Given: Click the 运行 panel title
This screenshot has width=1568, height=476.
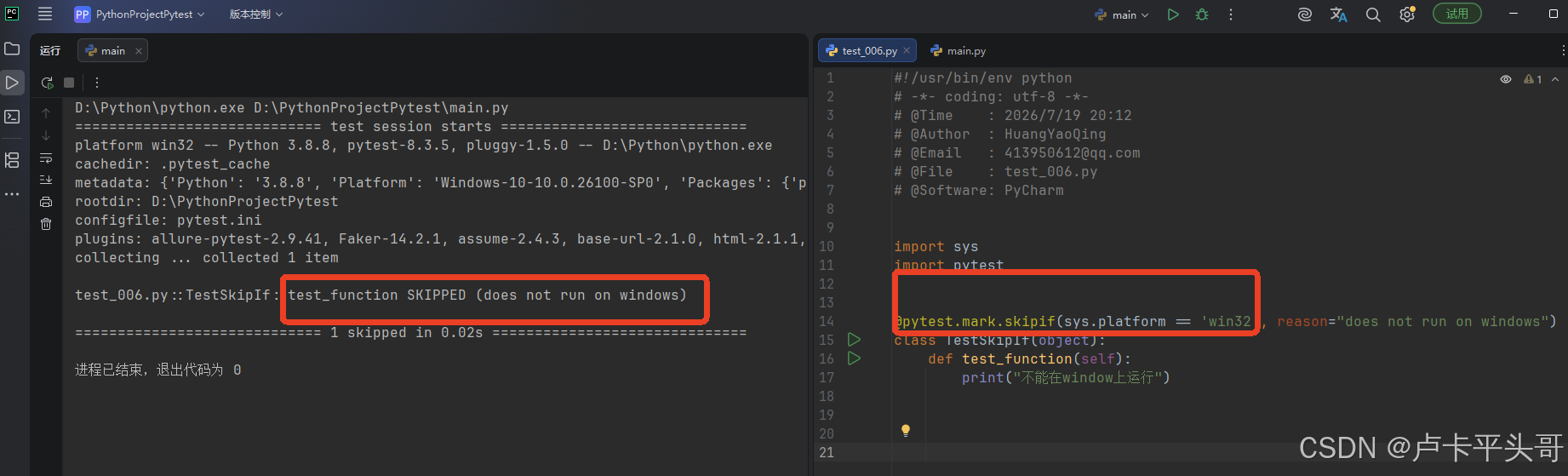Looking at the screenshot, I should pyautogui.click(x=50, y=51).
